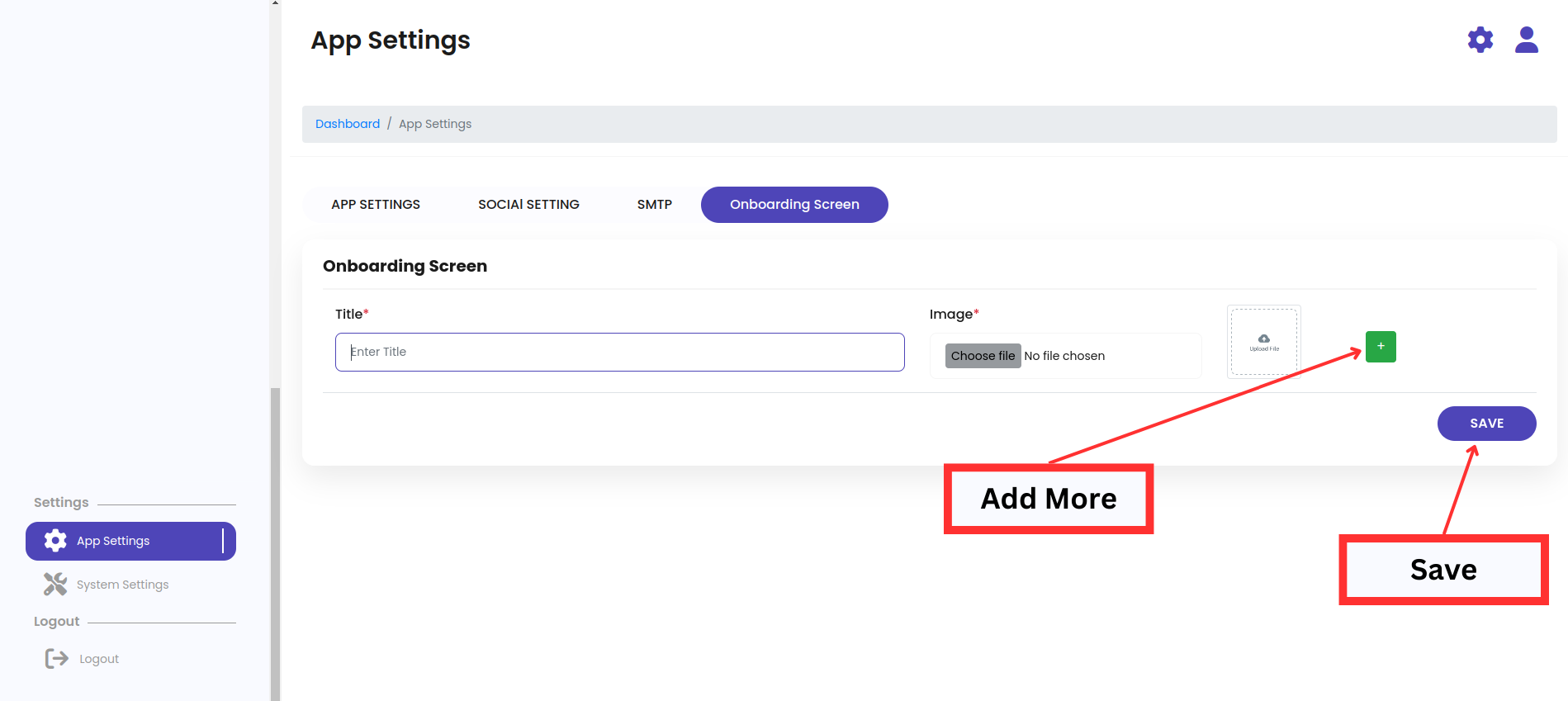Click the green plus Add More button
This screenshot has width=1568, height=701.
tap(1380, 347)
